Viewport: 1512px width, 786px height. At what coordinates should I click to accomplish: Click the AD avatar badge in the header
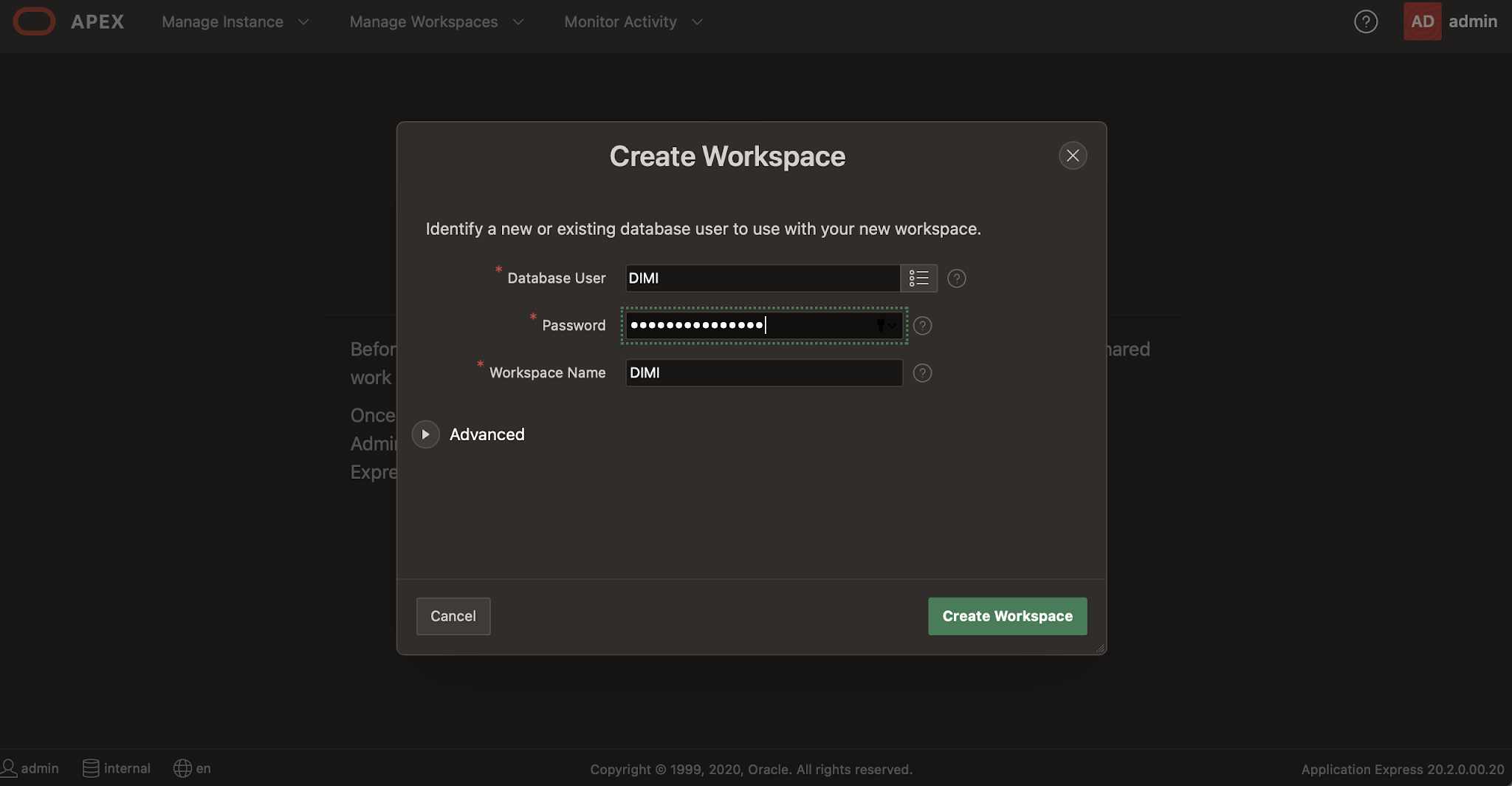pyautogui.click(x=1422, y=21)
